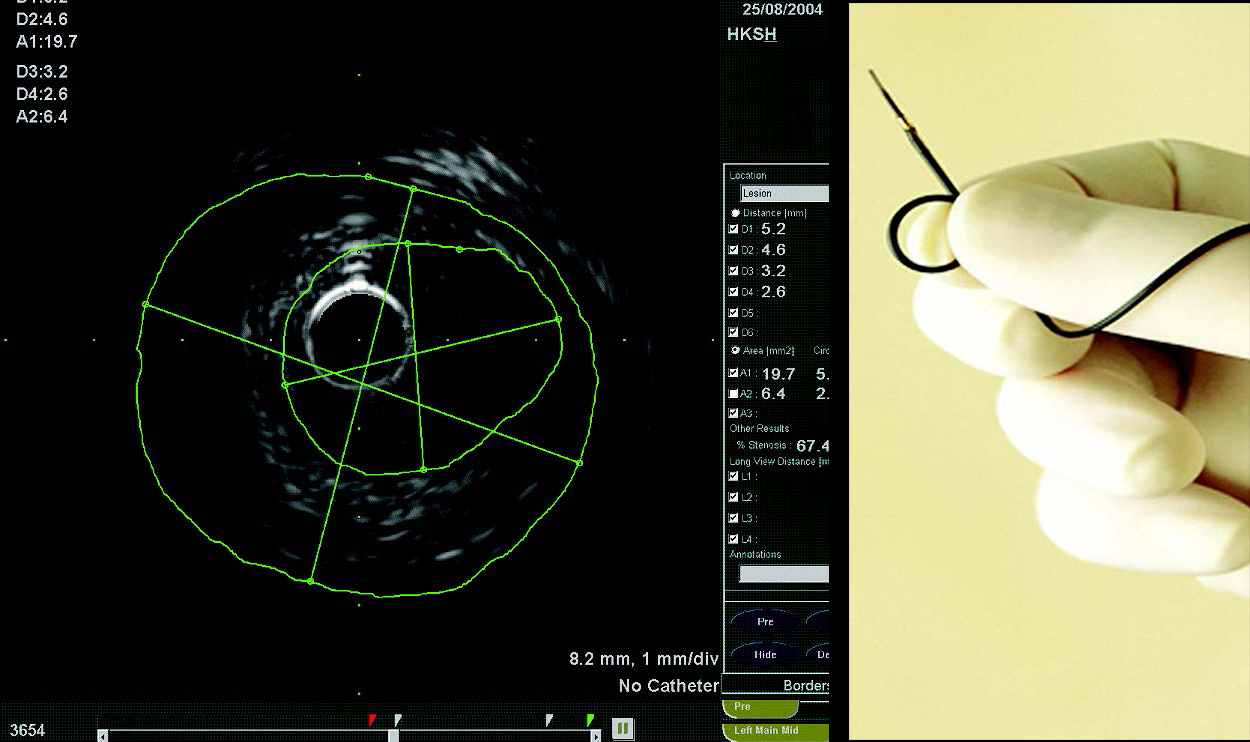Step timeline right with scroll arrow
This screenshot has height=742, width=1250.
[596, 736]
